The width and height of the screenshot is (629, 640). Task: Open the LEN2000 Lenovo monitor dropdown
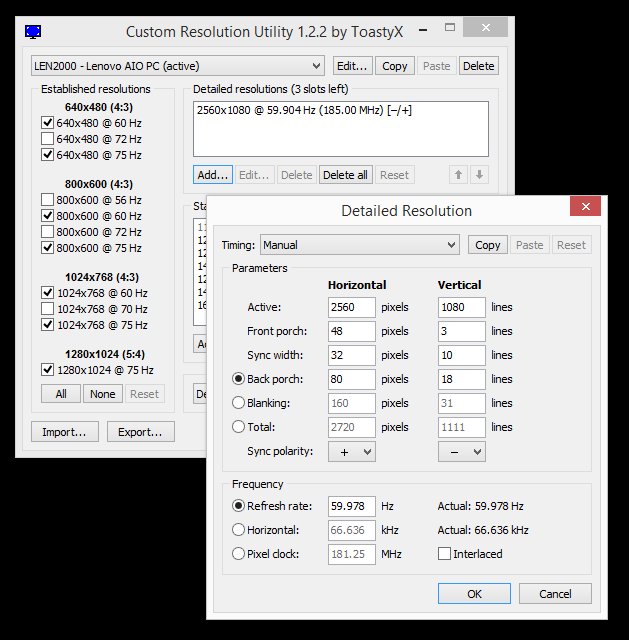tap(178, 66)
